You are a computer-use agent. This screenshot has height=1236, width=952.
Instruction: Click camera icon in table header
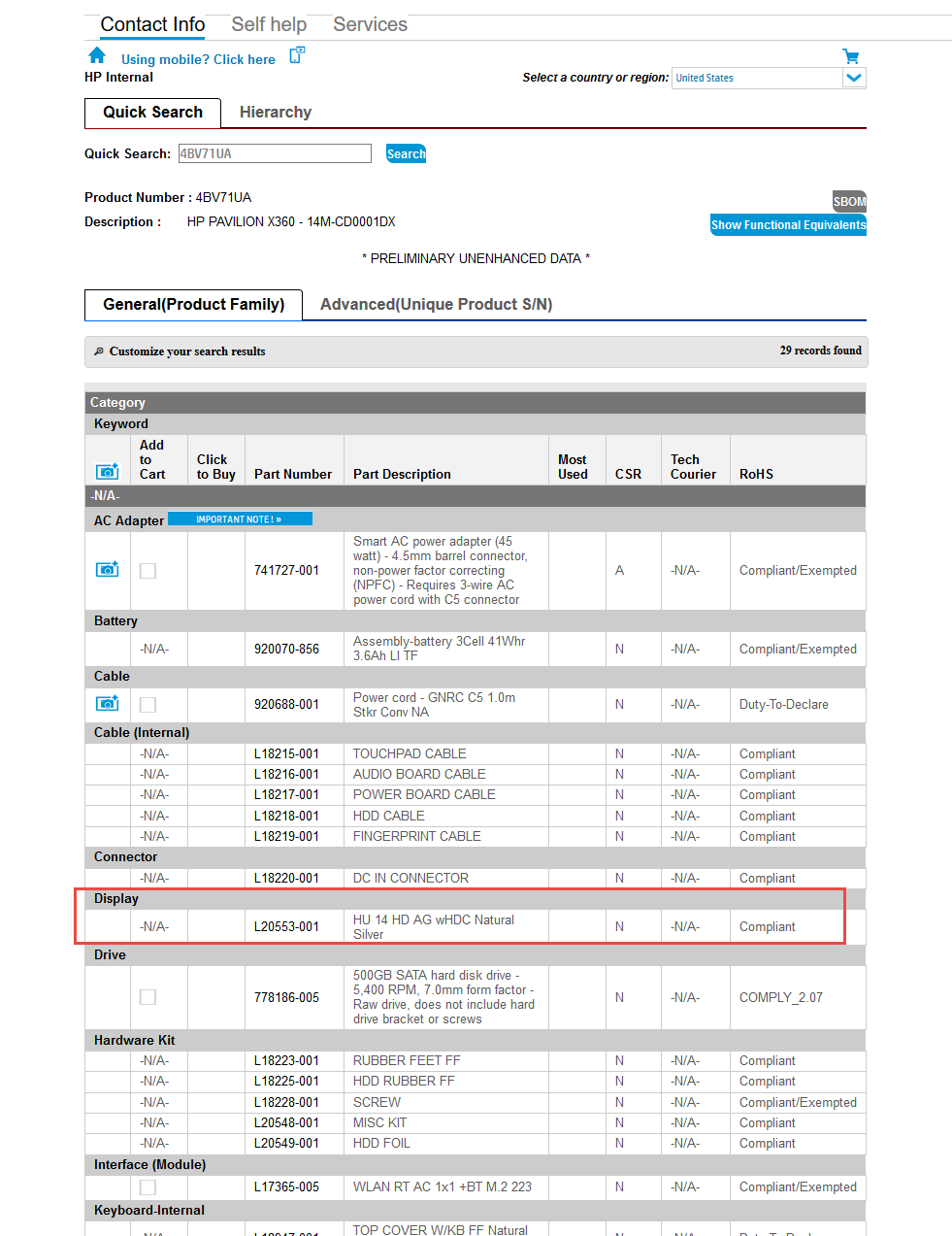click(x=108, y=471)
